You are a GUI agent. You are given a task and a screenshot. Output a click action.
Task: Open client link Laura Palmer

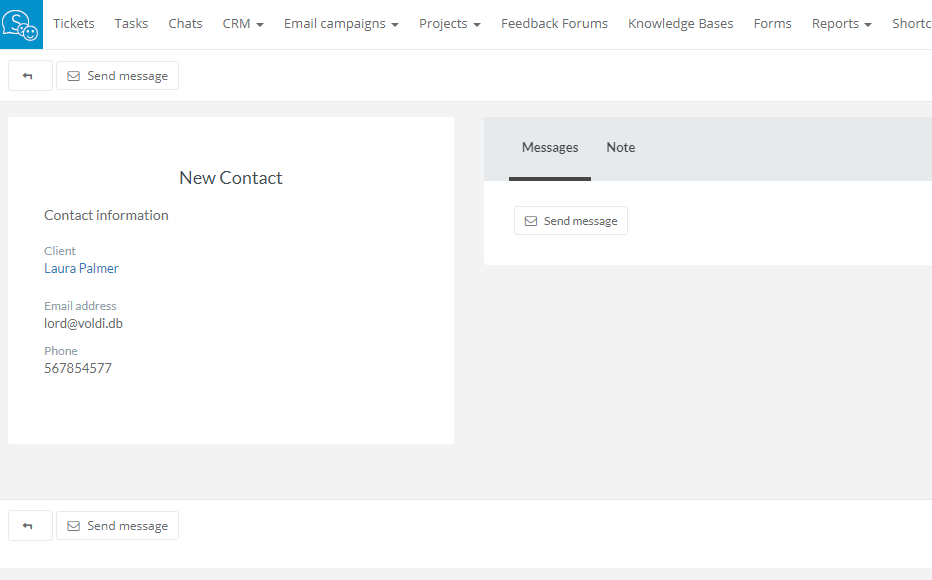pos(81,269)
